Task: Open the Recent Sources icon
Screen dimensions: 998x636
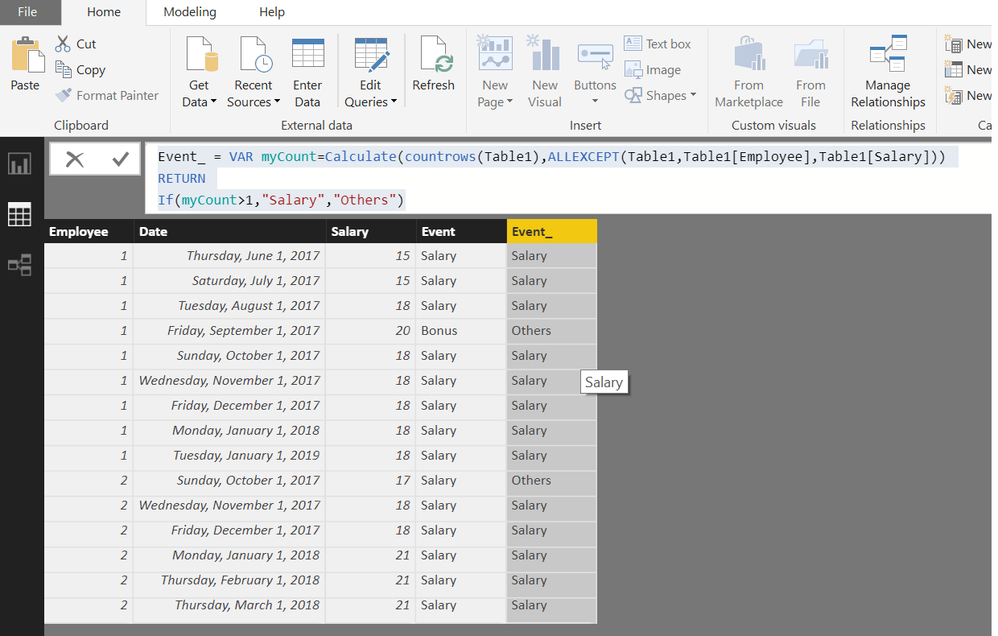Action: coord(255,54)
